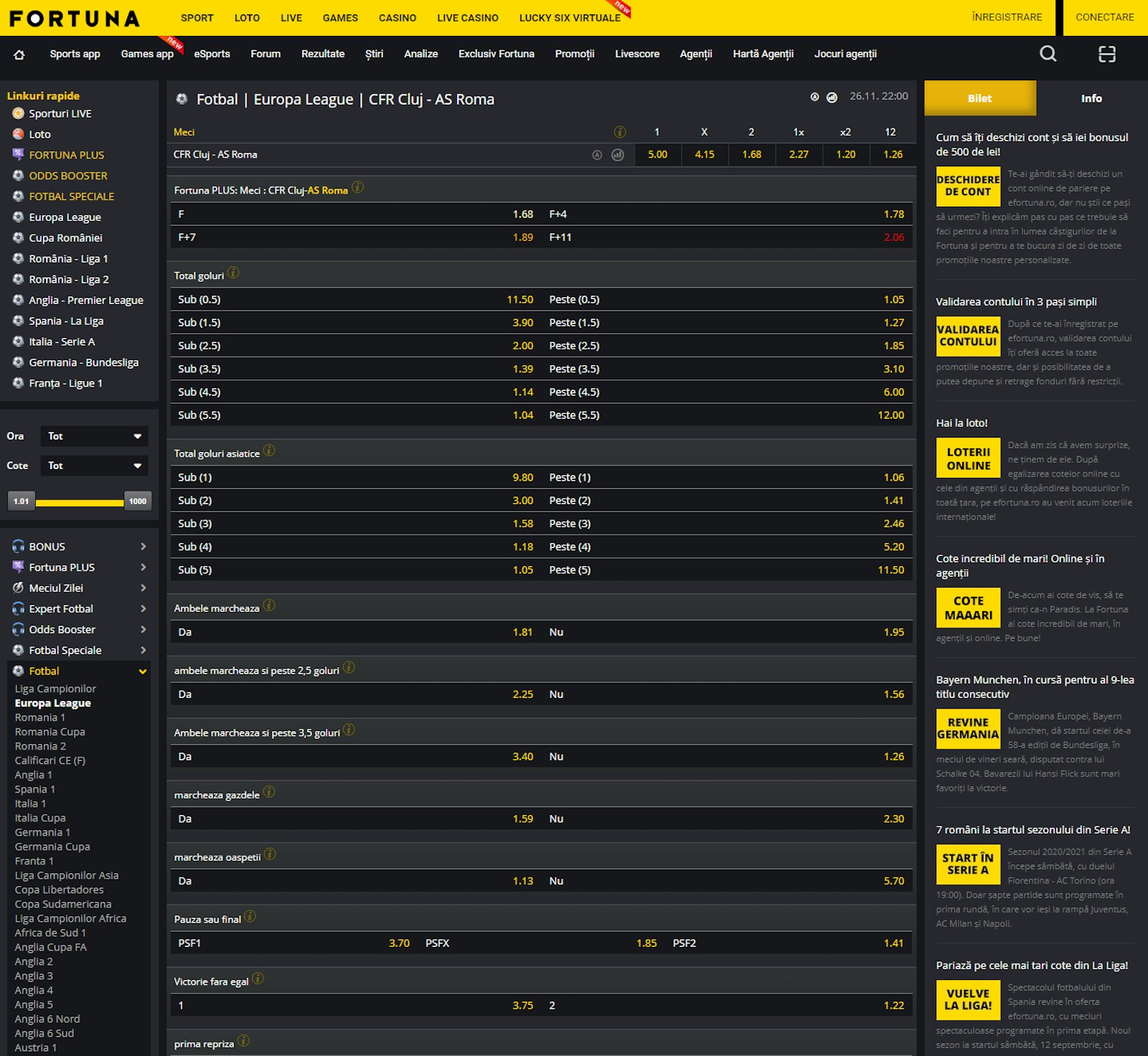Click info icon in Meci header row
This screenshot has width=1148, height=1056.
(620, 132)
